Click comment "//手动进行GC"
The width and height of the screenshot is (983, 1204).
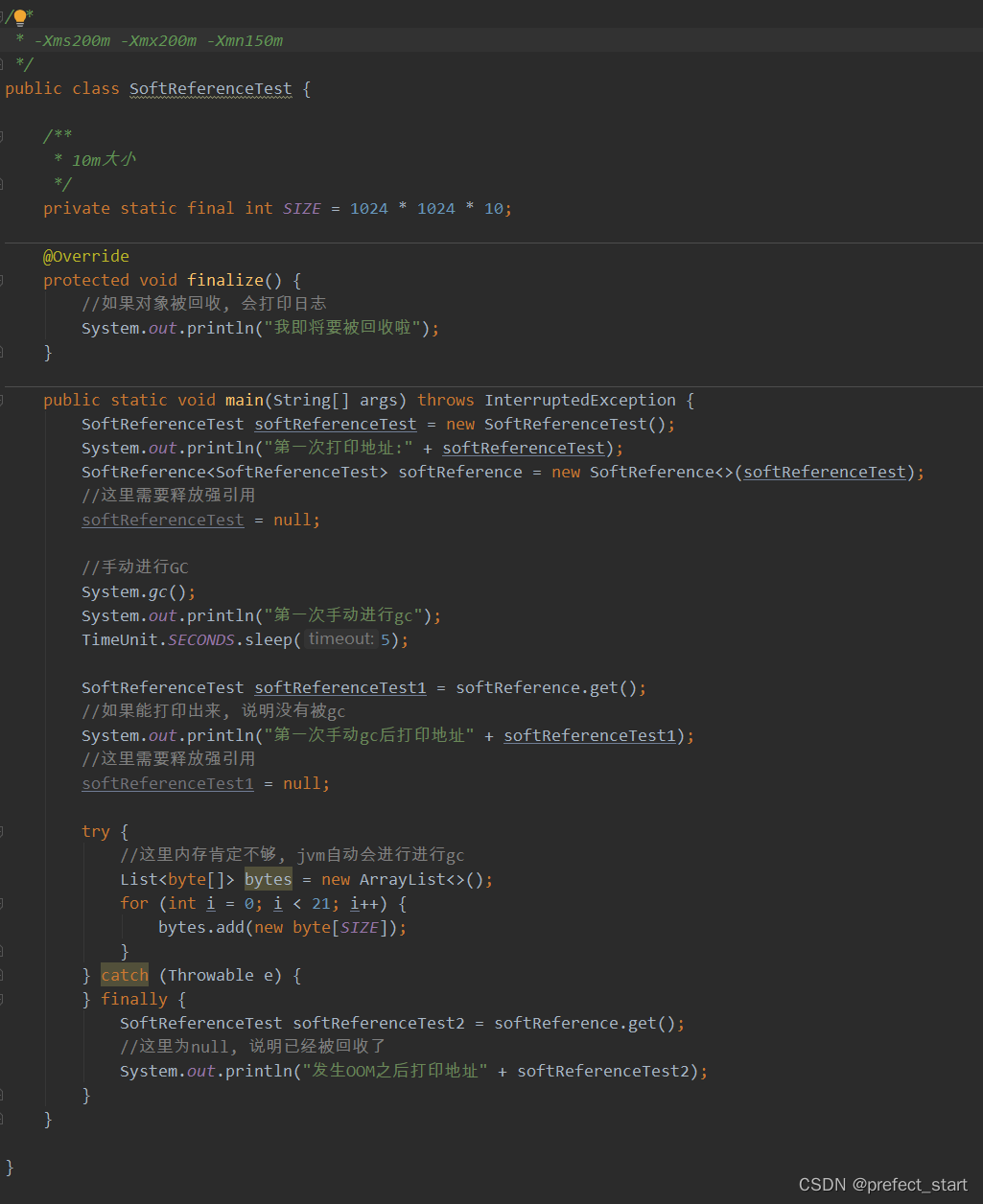click(135, 567)
